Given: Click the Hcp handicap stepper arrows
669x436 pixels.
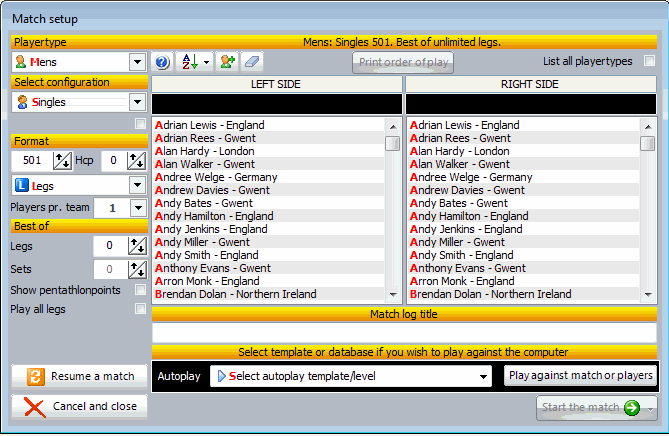Looking at the screenshot, I should (x=138, y=161).
